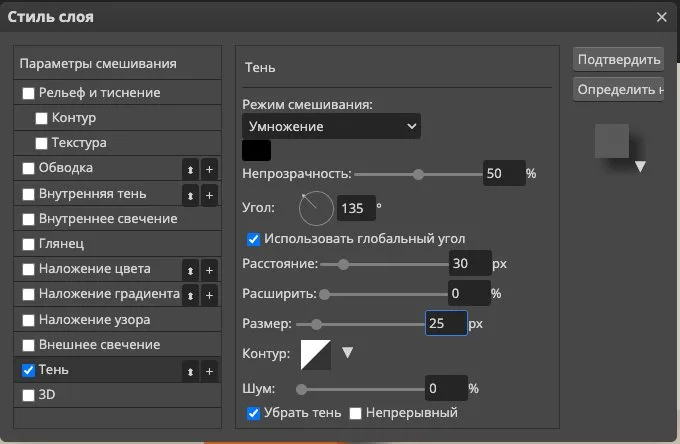Add another Обводка effect with plus icon
This screenshot has height=444, width=680.
[x=209, y=170]
